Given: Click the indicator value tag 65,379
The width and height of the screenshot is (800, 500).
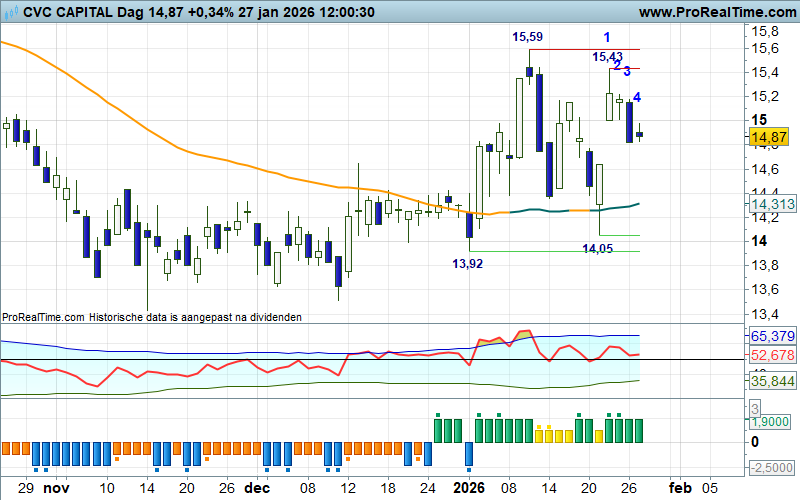Looking at the screenshot, I should pos(771,336).
